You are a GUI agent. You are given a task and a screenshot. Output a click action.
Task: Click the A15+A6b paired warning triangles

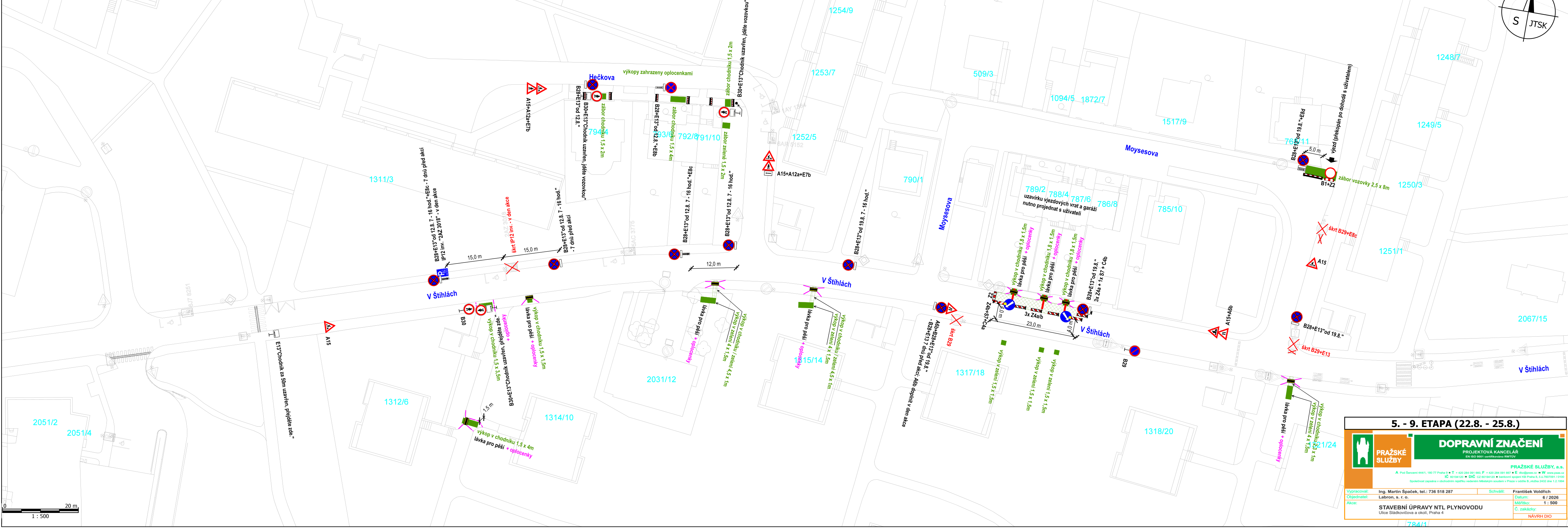coord(1218,333)
